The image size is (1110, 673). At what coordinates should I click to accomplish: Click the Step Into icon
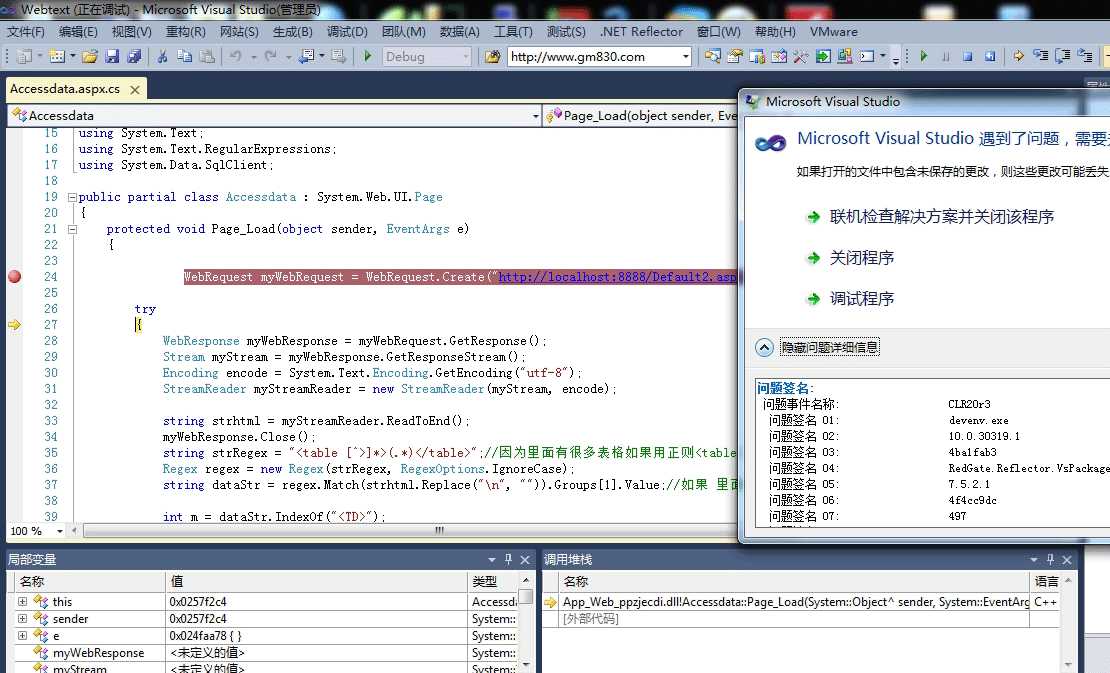(x=1041, y=57)
